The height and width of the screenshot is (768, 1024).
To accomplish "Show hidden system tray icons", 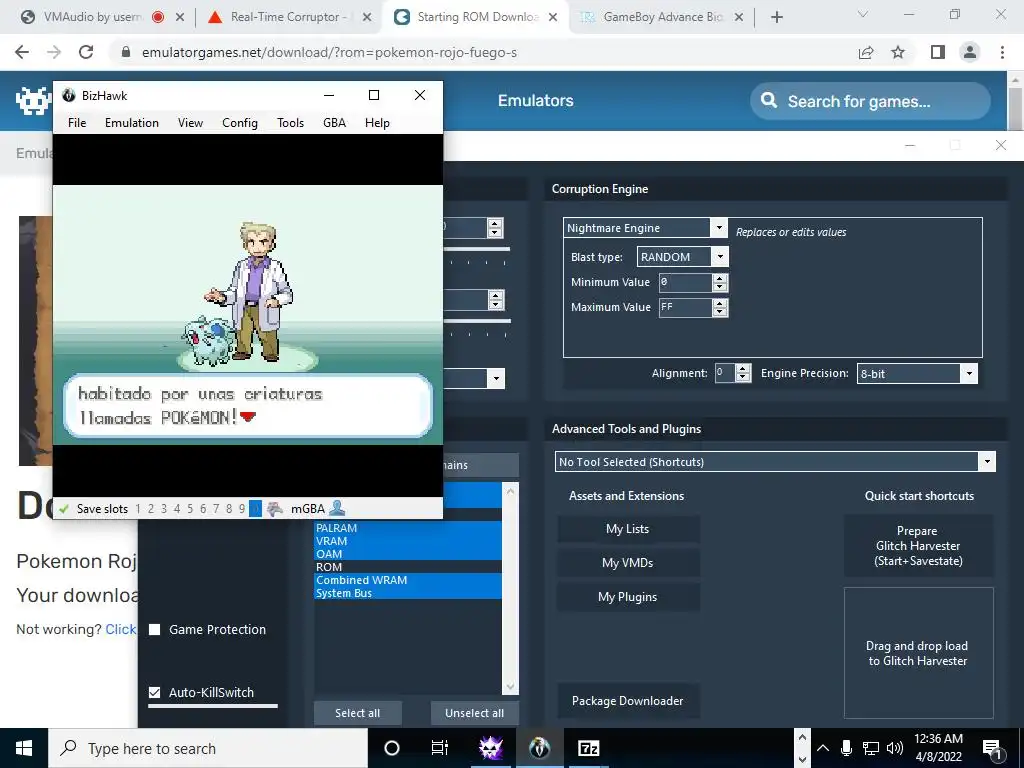I will (x=823, y=748).
